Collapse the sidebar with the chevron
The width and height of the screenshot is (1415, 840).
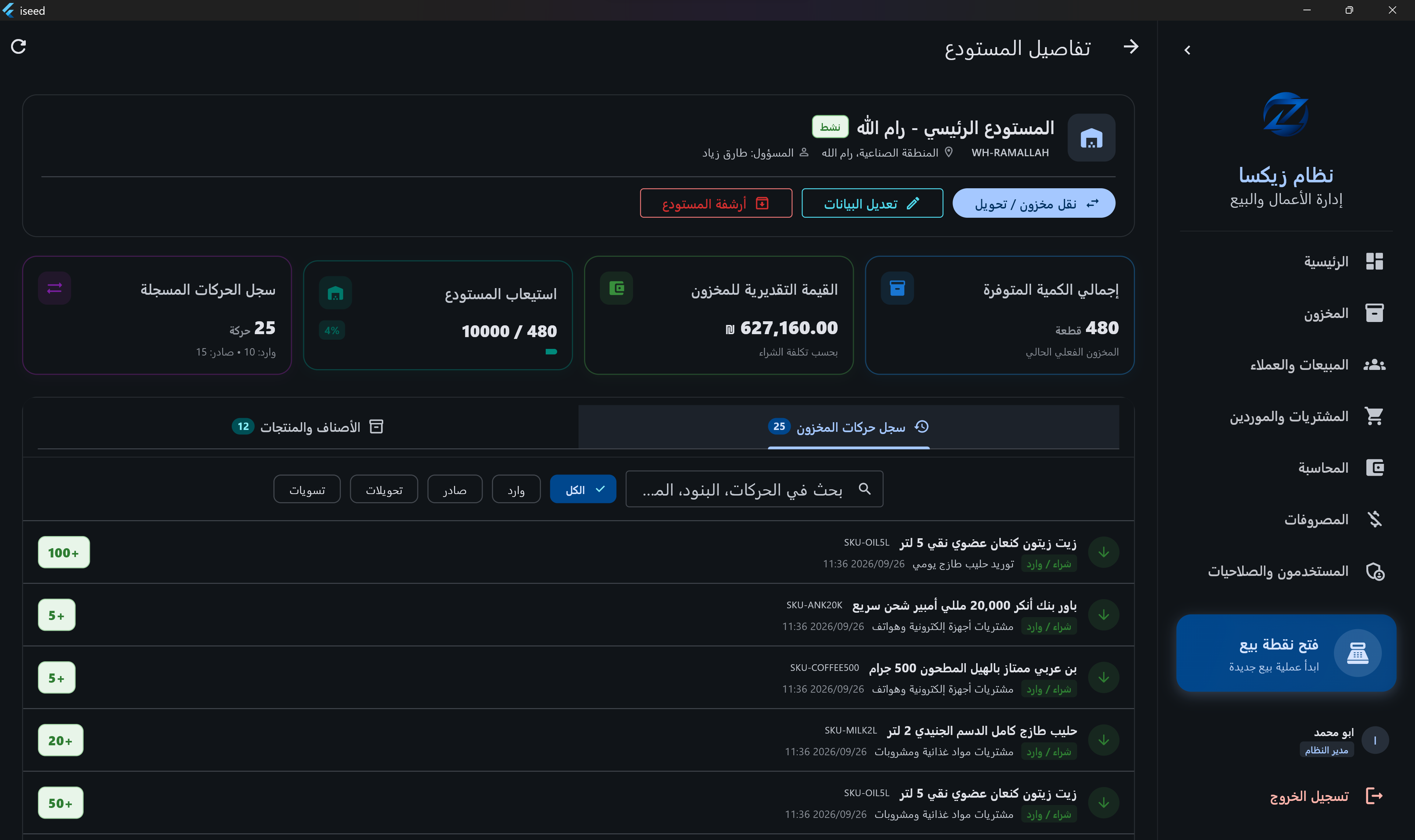tap(1187, 50)
